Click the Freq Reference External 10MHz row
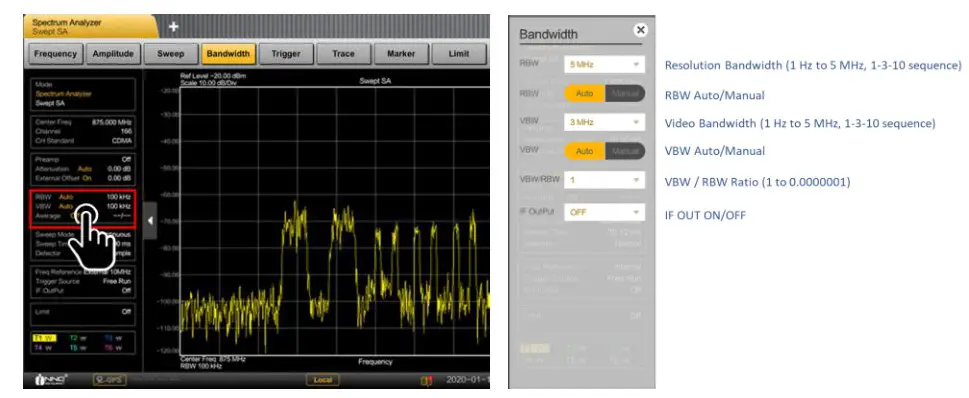 coord(83,272)
